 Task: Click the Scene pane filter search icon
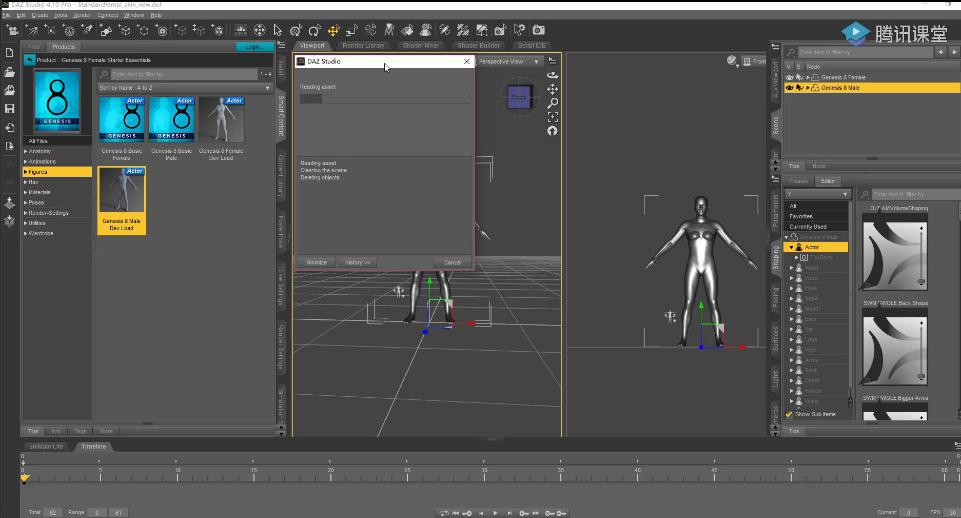click(x=791, y=52)
